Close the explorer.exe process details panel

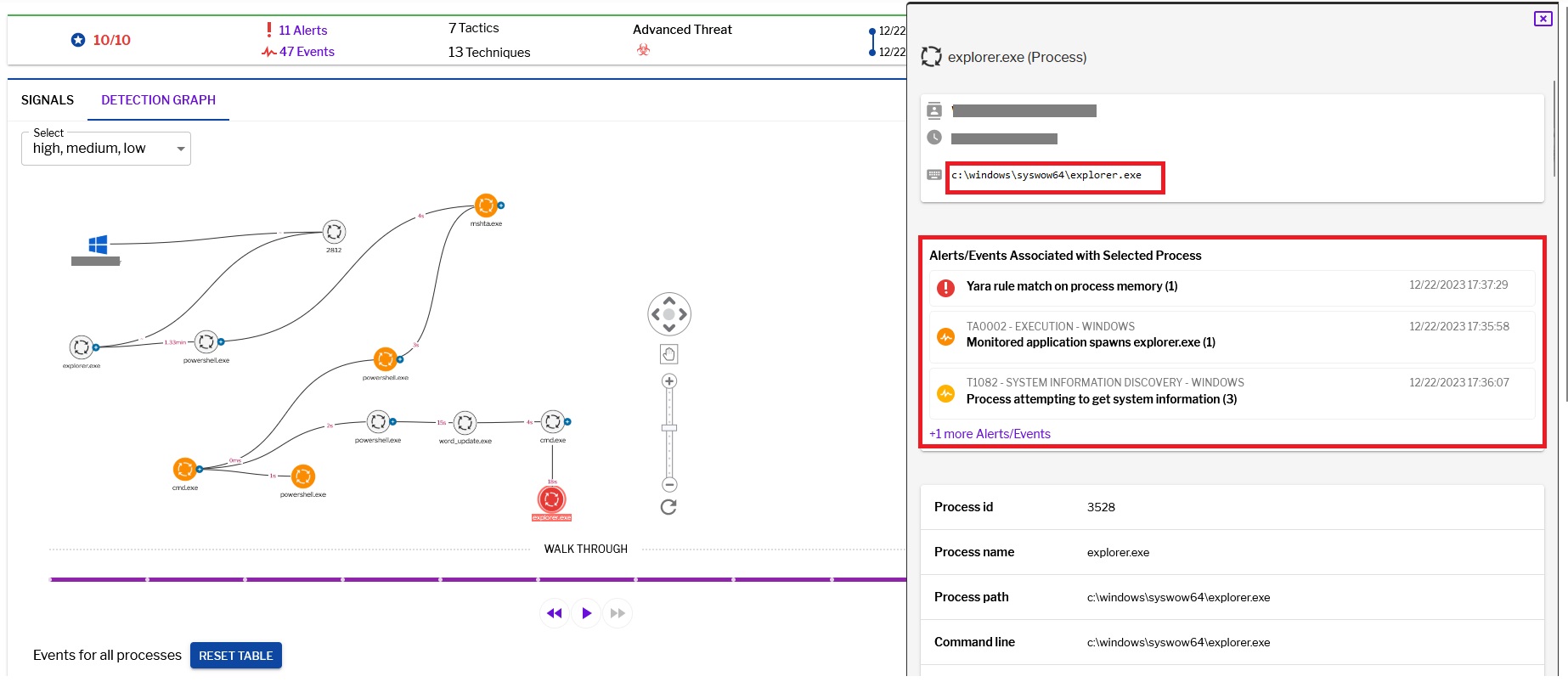pyautogui.click(x=1543, y=19)
